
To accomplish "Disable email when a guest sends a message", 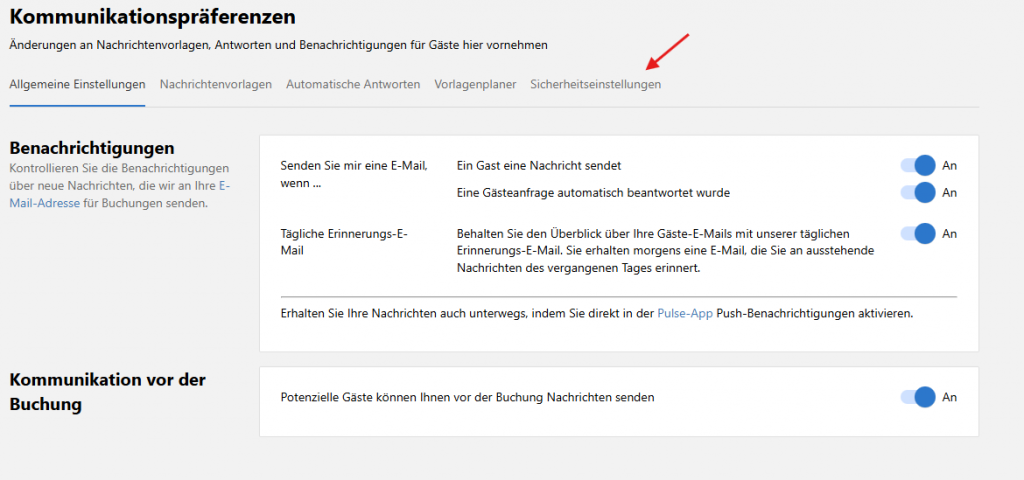I will pos(918,165).
